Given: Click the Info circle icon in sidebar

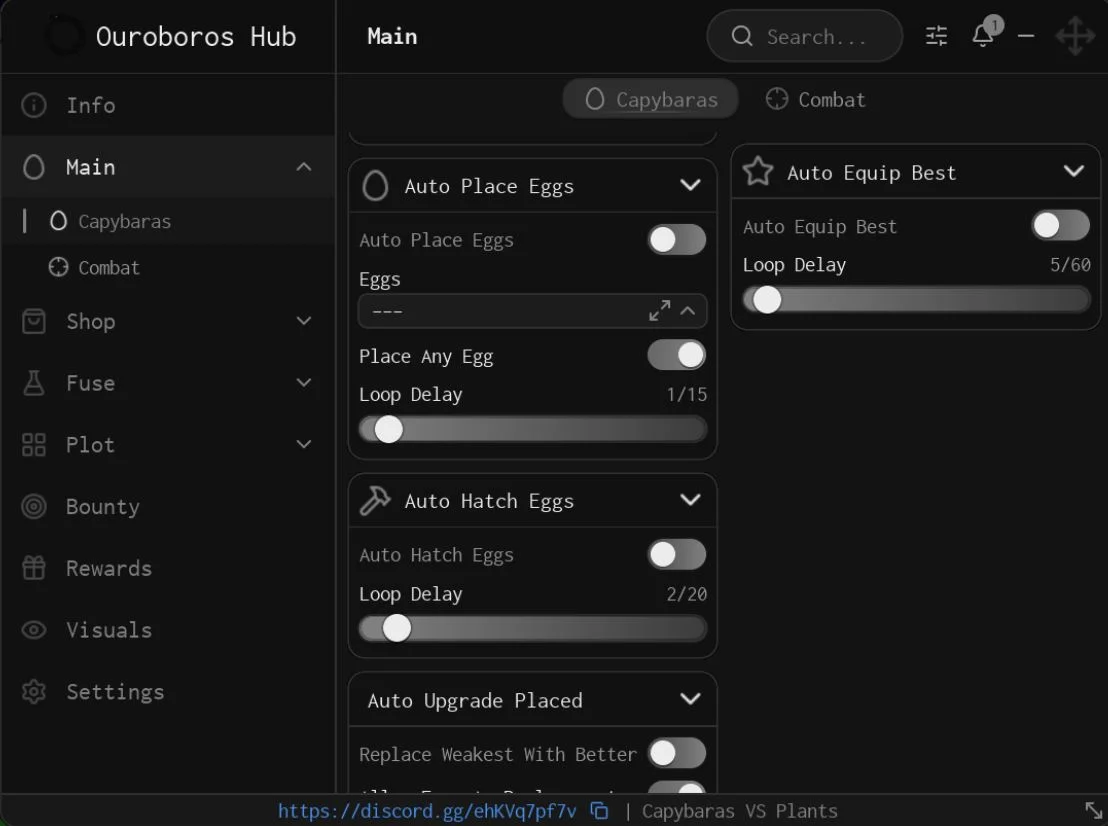Looking at the screenshot, I should click(34, 105).
